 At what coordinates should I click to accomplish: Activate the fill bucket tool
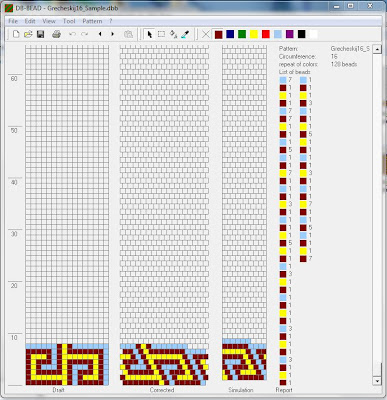[x=173, y=34]
